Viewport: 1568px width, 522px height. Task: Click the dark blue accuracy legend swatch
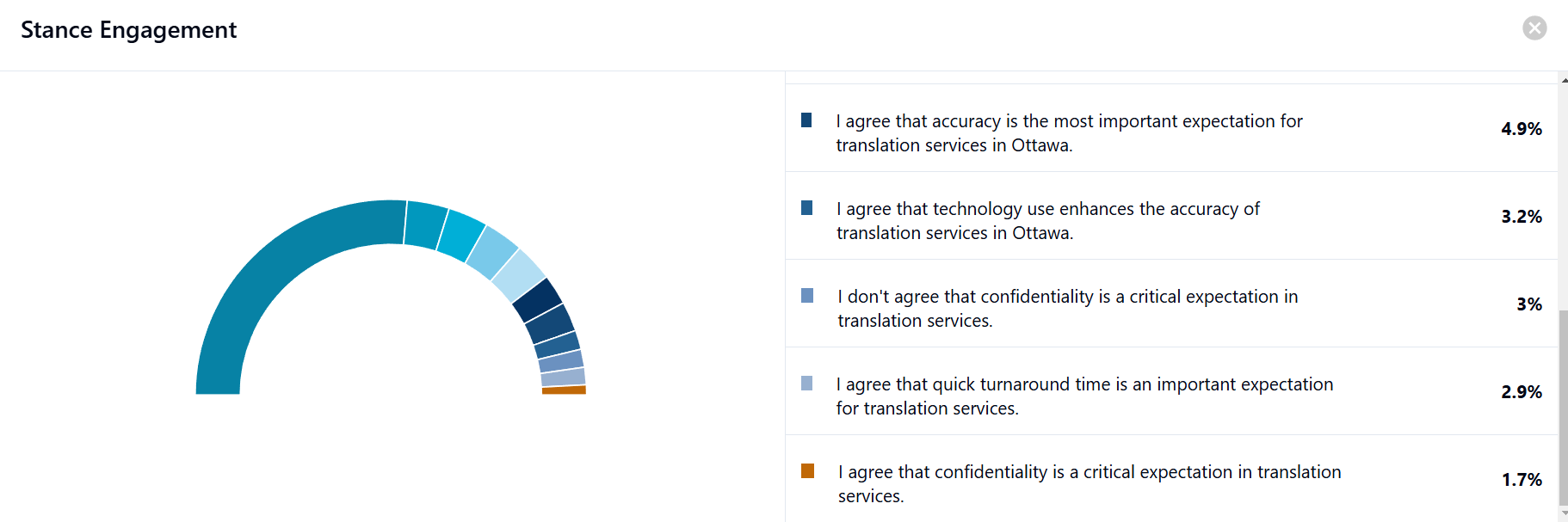[806, 120]
